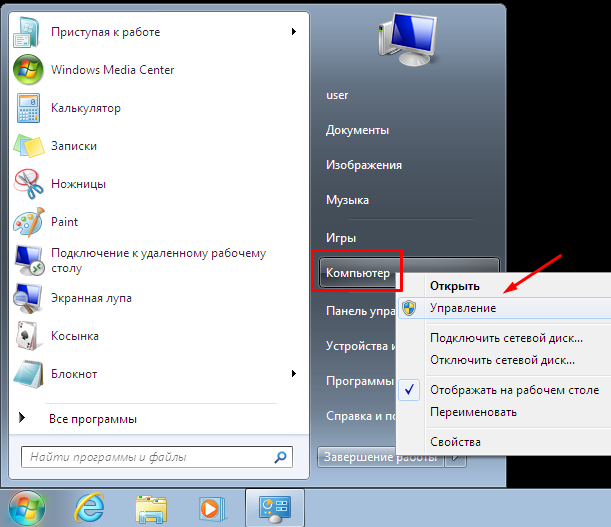
Task: Open Программы по умолчанию link
Action: (360, 381)
